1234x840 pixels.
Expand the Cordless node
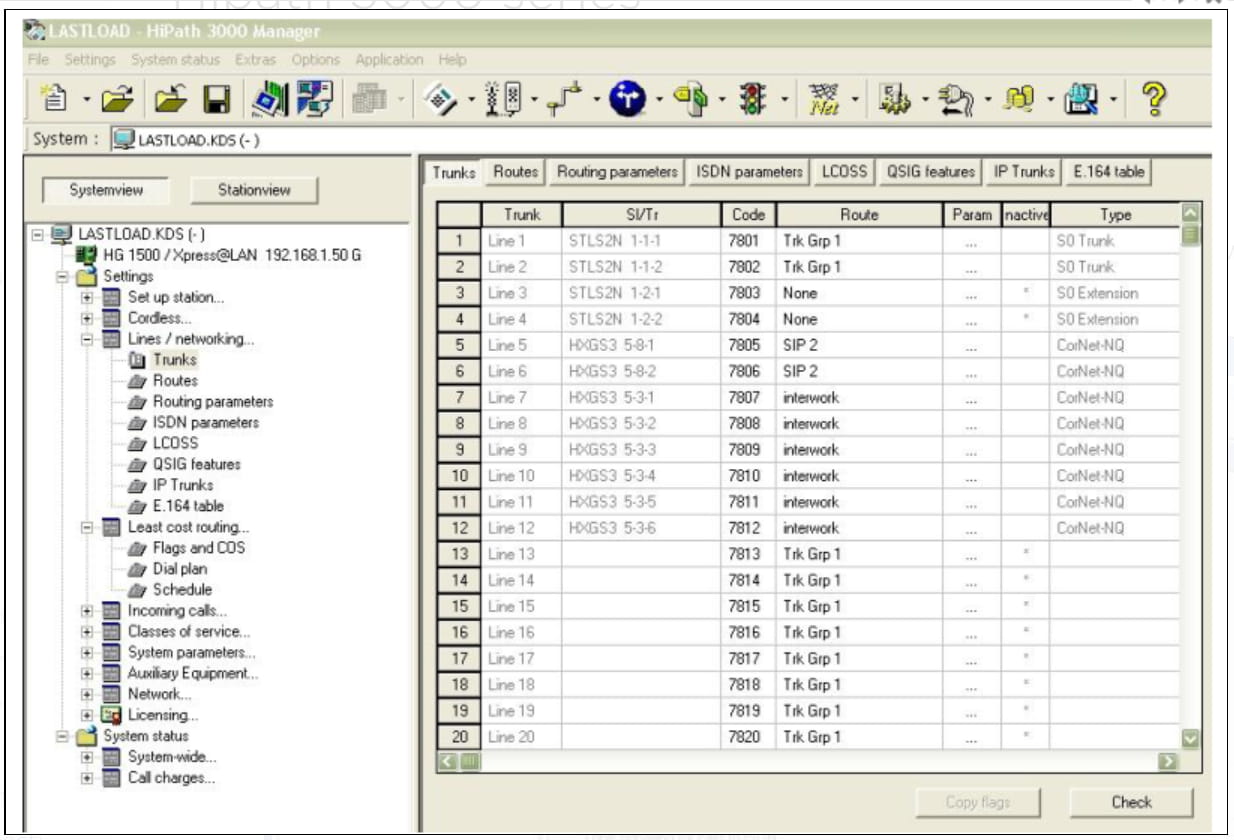pyautogui.click(x=87, y=318)
